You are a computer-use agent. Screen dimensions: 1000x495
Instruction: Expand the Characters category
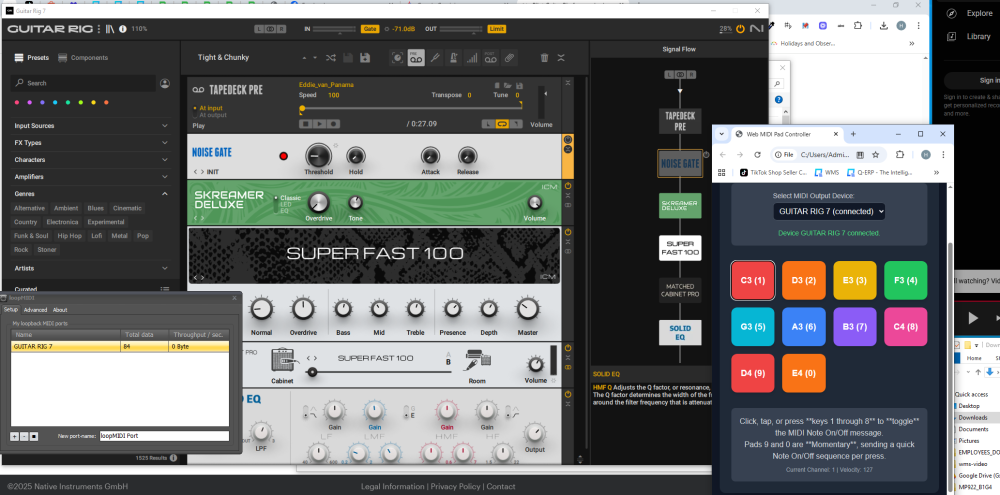(x=91, y=159)
